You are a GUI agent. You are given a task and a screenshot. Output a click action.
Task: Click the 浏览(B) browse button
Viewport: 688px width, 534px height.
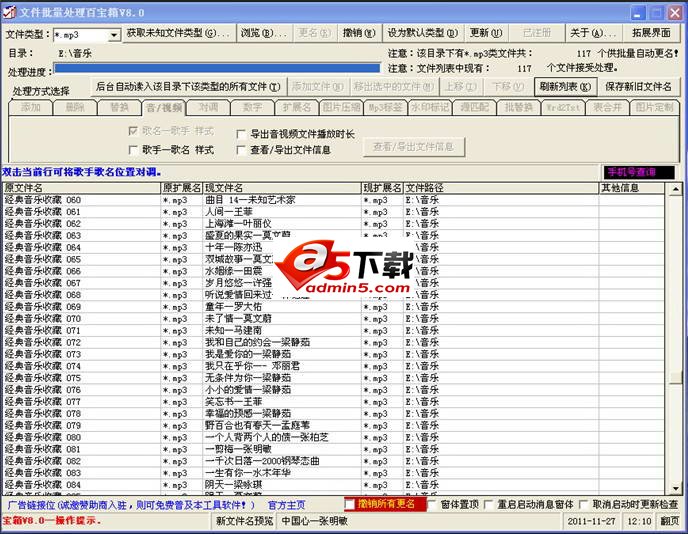click(x=263, y=33)
